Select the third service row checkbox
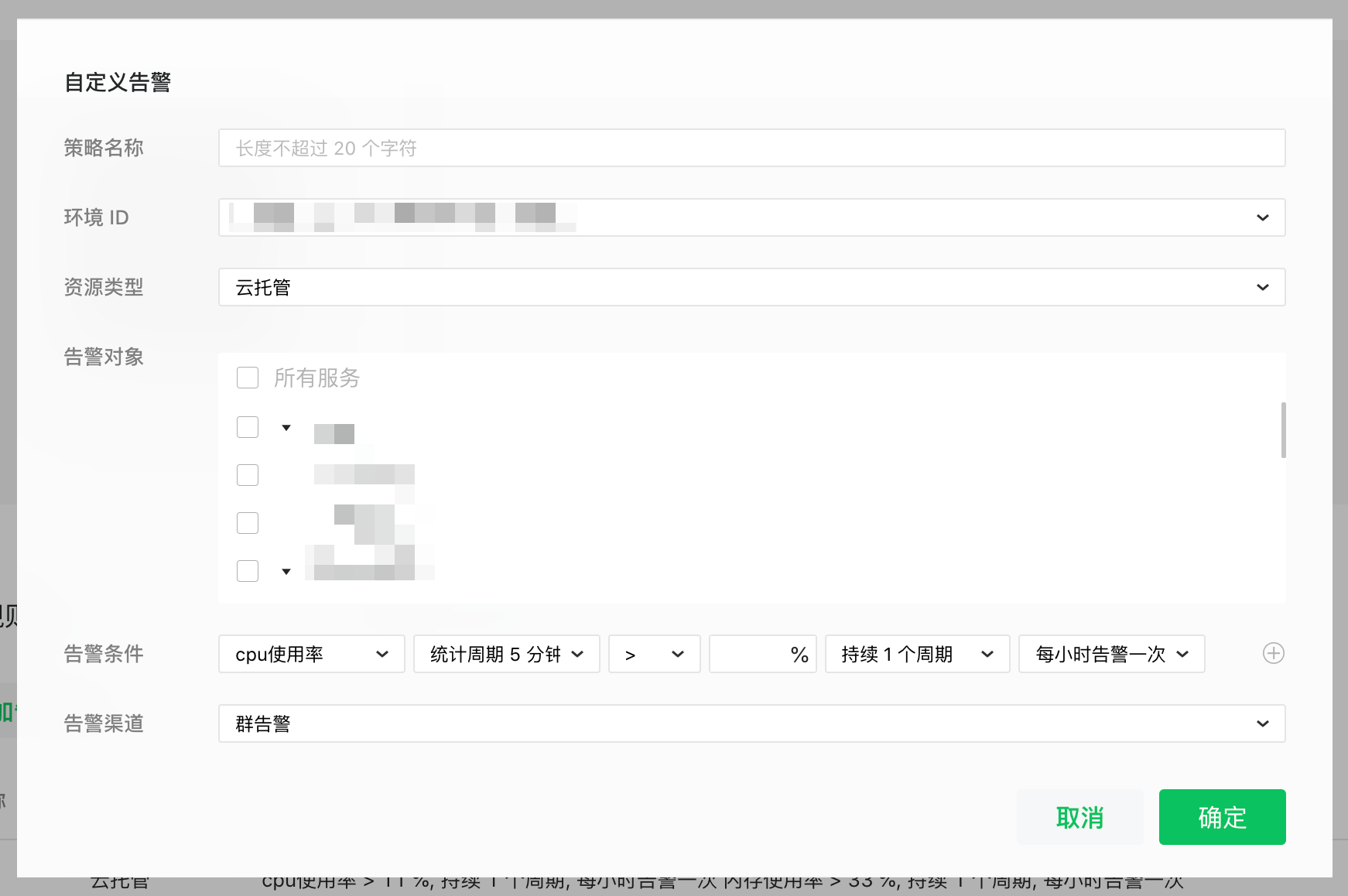This screenshot has width=1348, height=896. [248, 523]
